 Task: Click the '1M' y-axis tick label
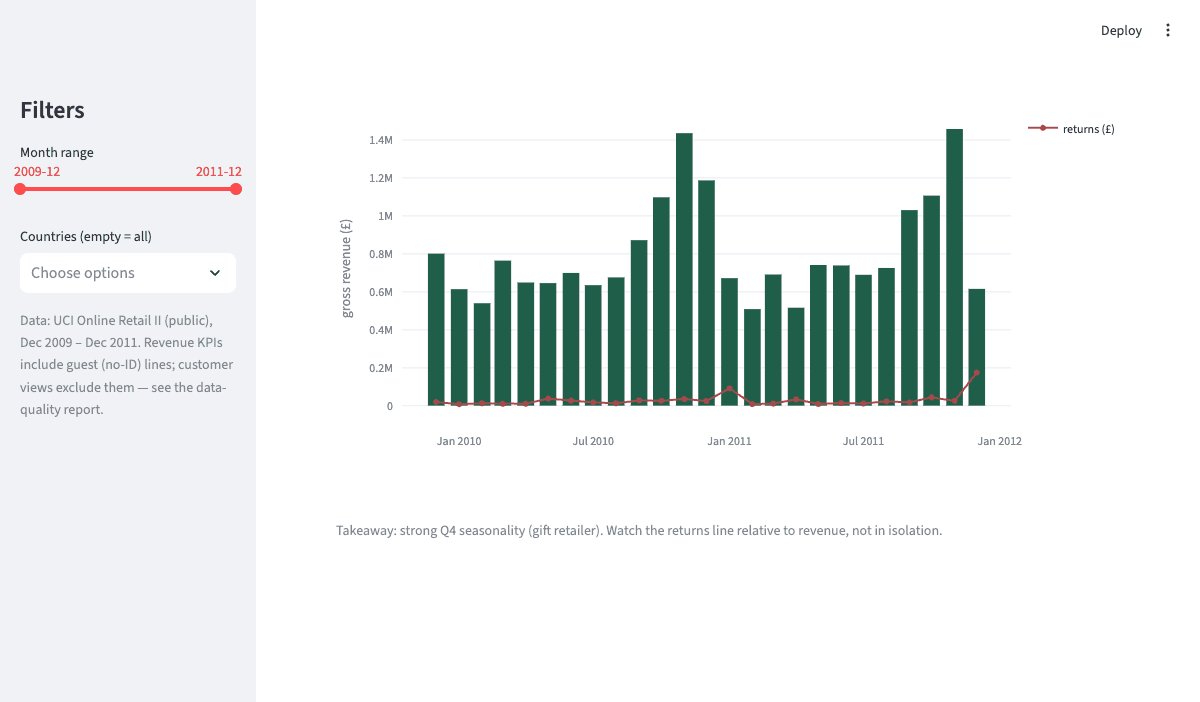click(x=386, y=216)
